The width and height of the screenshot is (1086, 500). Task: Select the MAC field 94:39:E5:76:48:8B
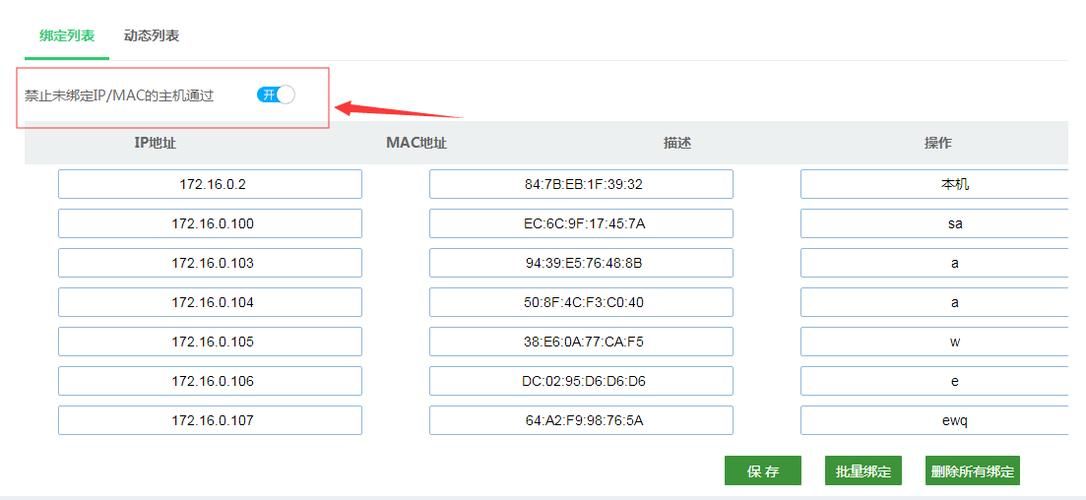[581, 263]
